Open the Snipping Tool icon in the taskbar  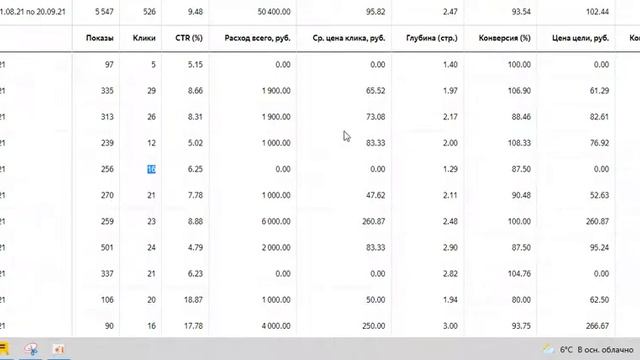click(31, 349)
